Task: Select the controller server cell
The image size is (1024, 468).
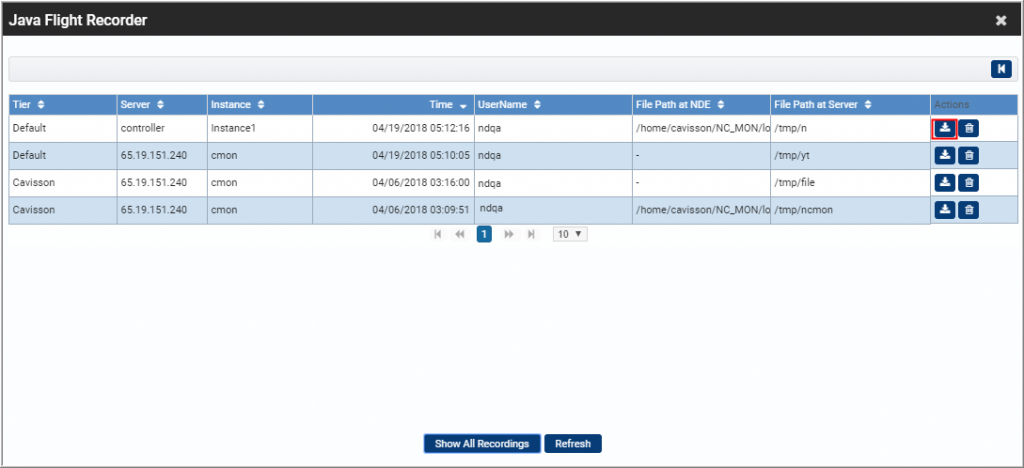Action: (162, 129)
